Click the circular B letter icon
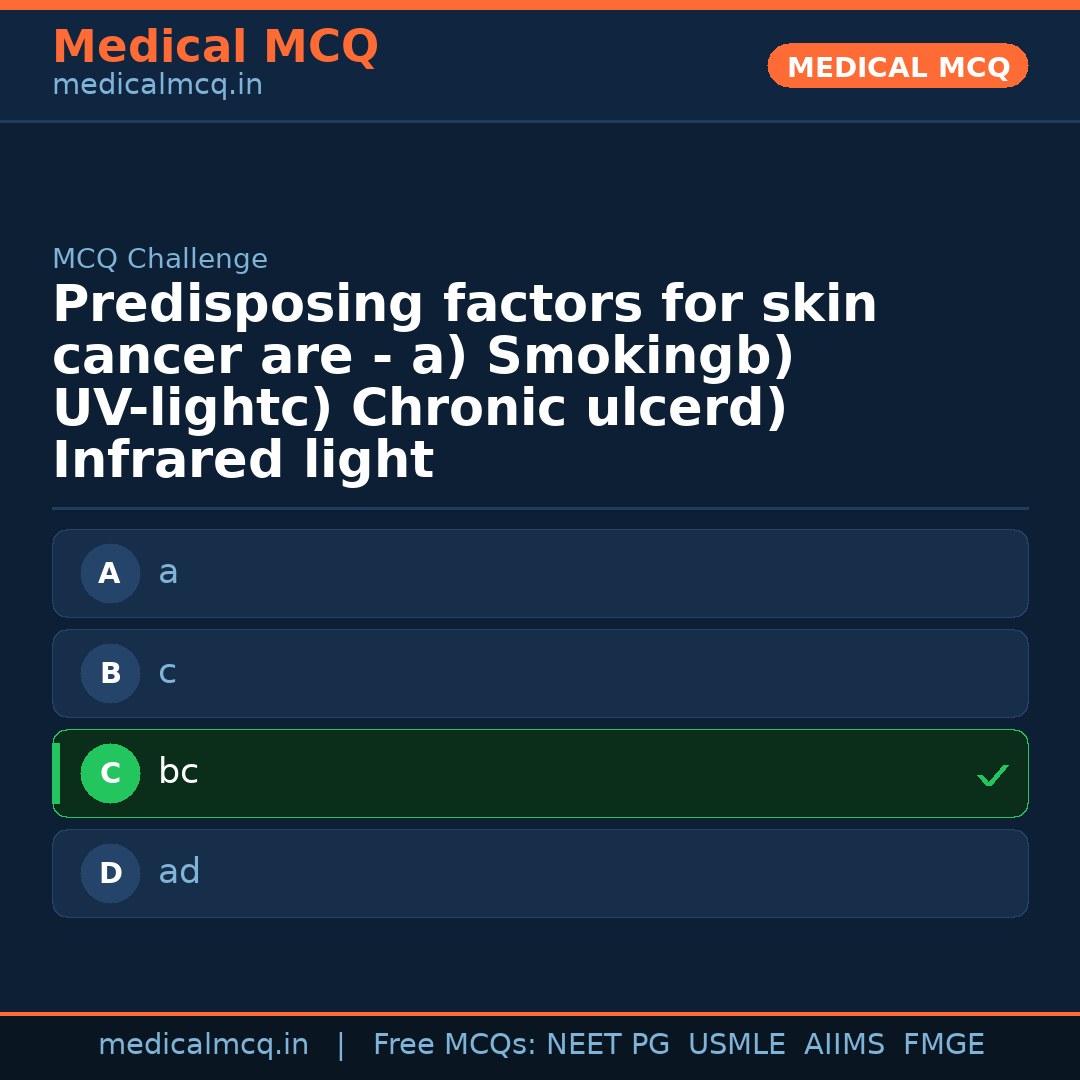 pyautogui.click(x=110, y=674)
